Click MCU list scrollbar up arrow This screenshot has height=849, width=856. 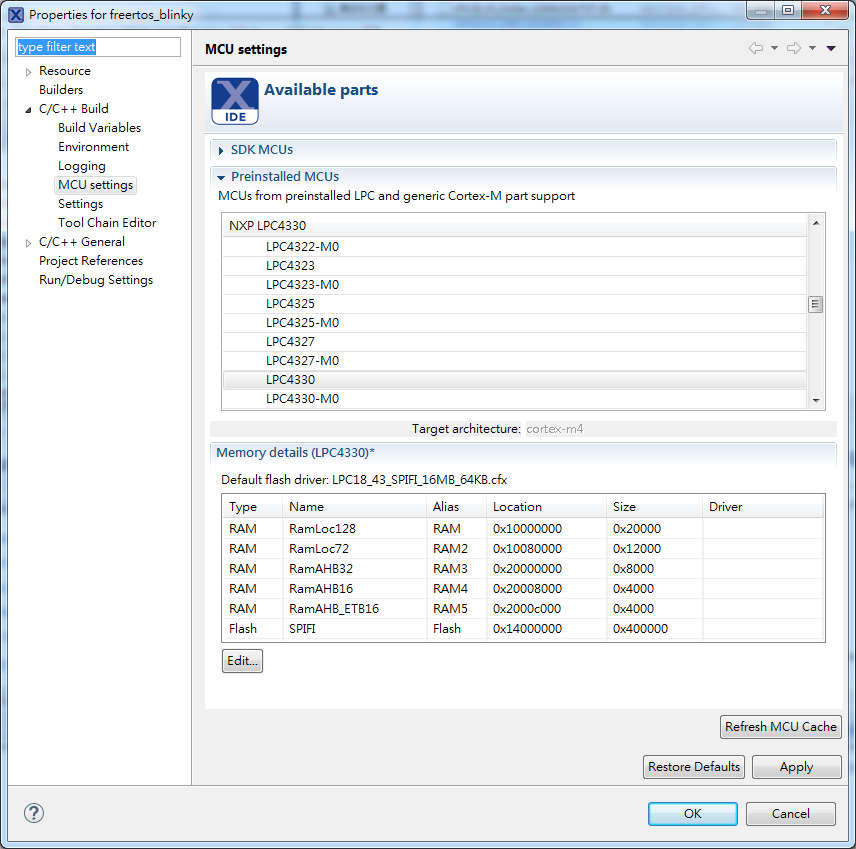pos(816,223)
